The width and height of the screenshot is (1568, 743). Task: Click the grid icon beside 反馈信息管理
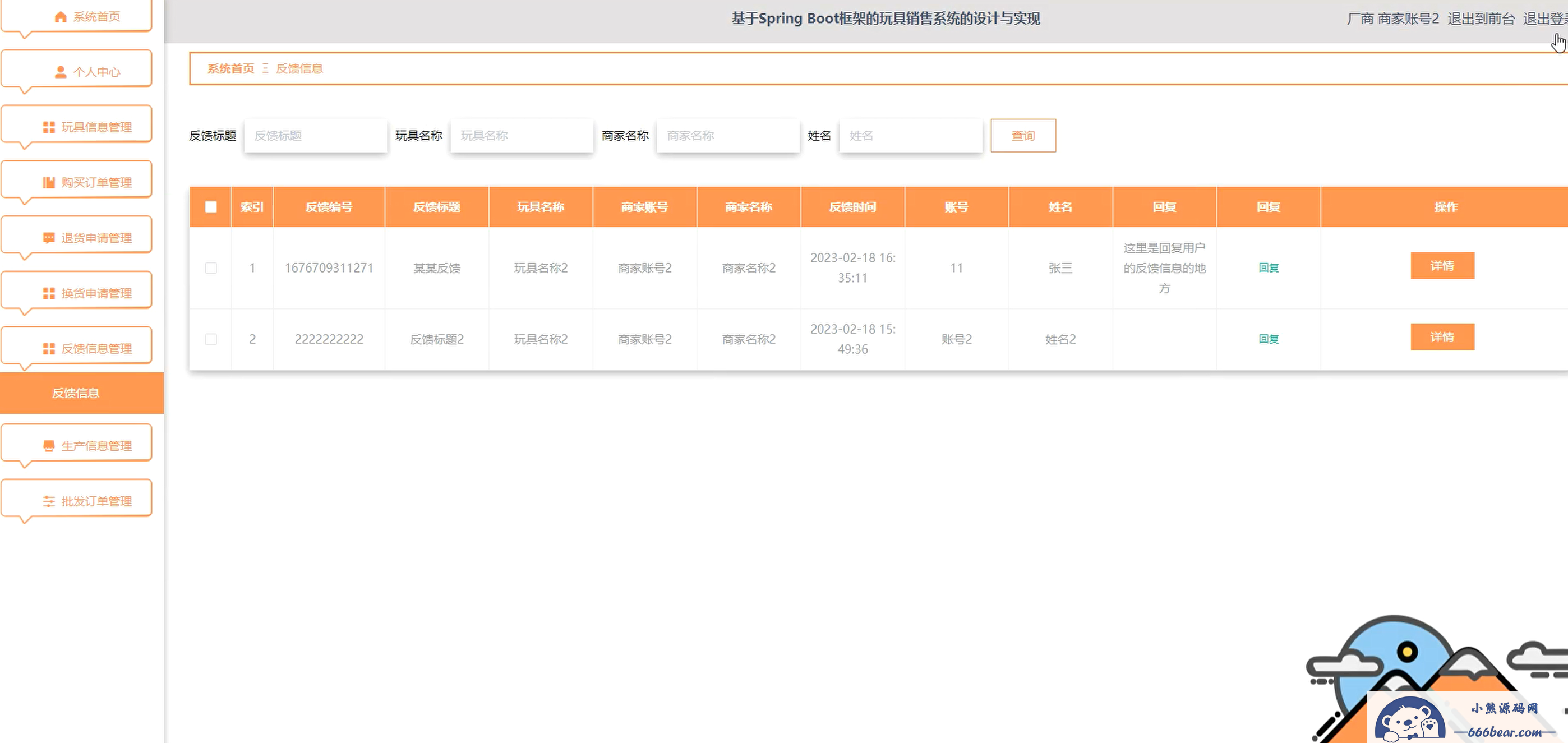pos(49,349)
